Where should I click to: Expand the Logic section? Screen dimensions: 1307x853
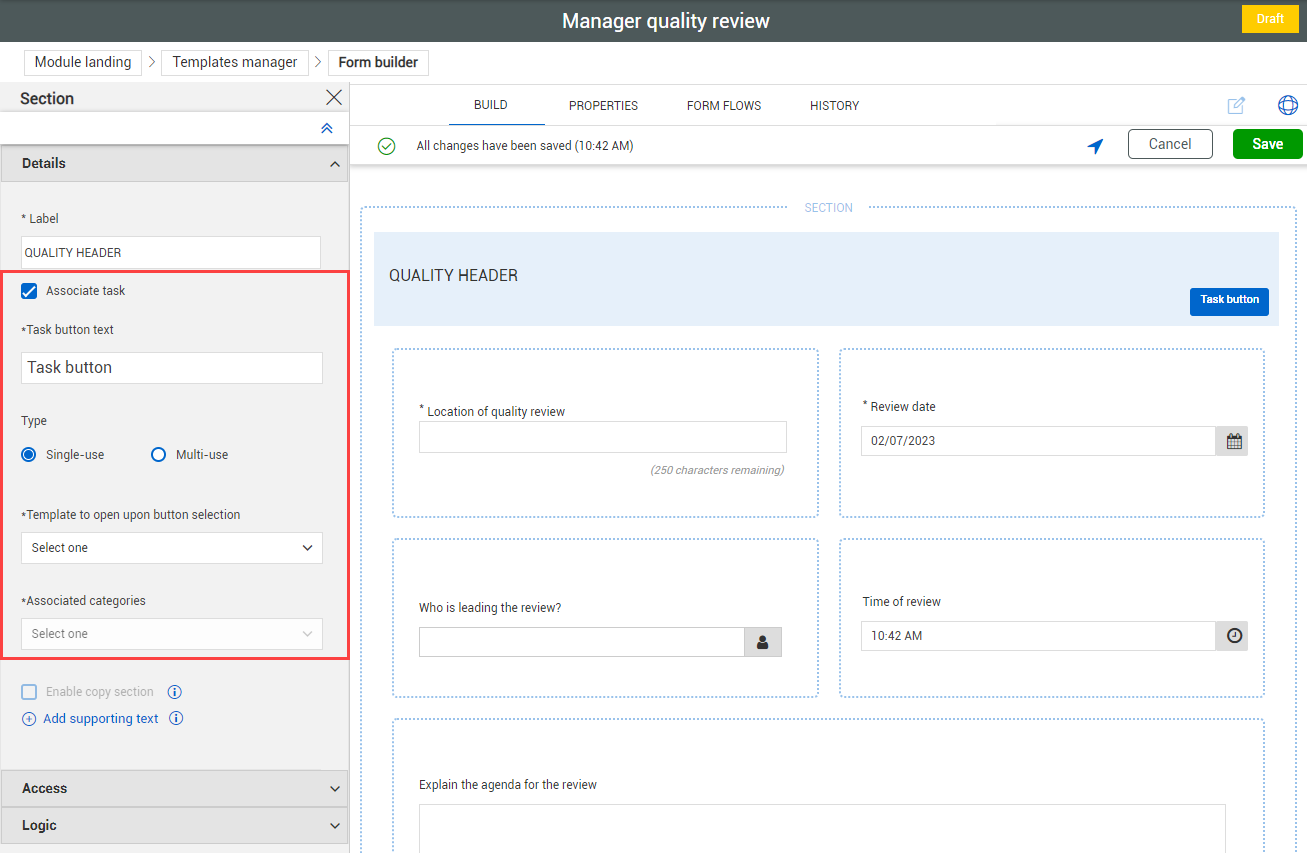click(x=175, y=825)
